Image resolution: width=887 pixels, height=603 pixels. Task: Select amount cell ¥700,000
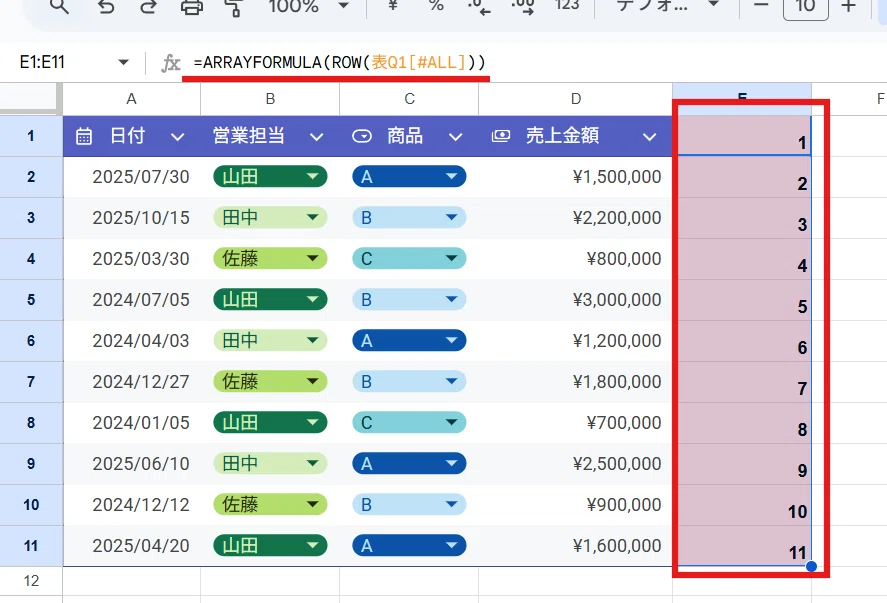pos(576,423)
